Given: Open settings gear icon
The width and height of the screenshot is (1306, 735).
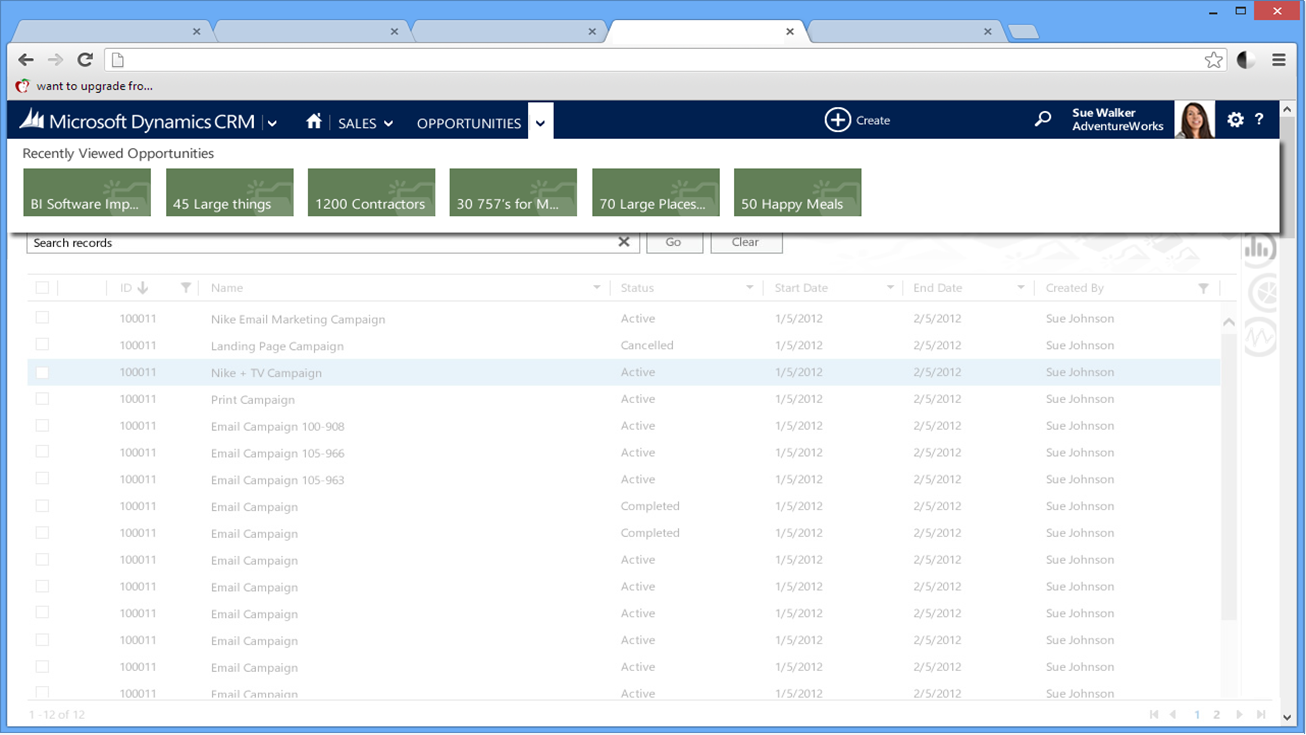Looking at the screenshot, I should (1235, 120).
